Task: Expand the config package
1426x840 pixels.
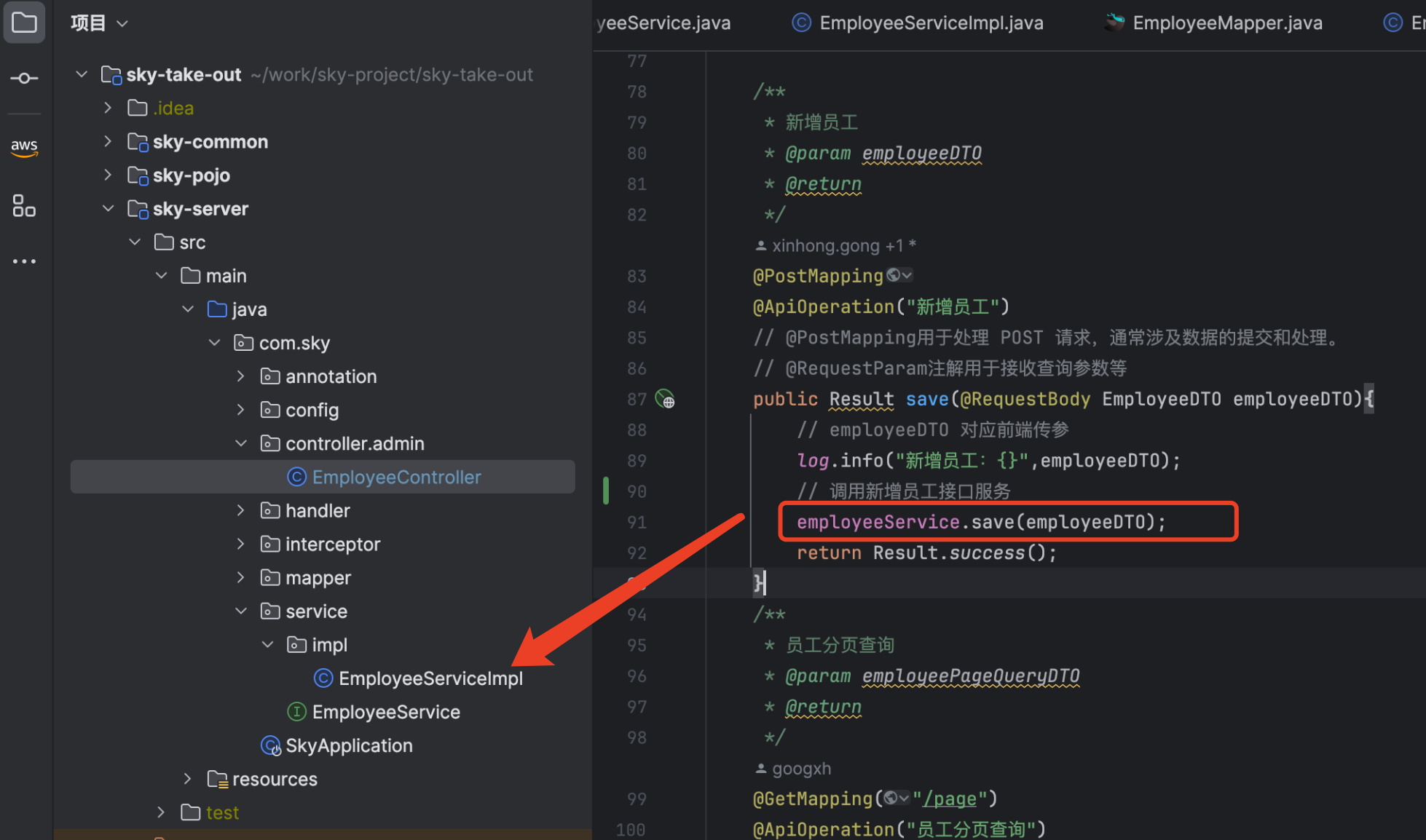Action: [241, 409]
